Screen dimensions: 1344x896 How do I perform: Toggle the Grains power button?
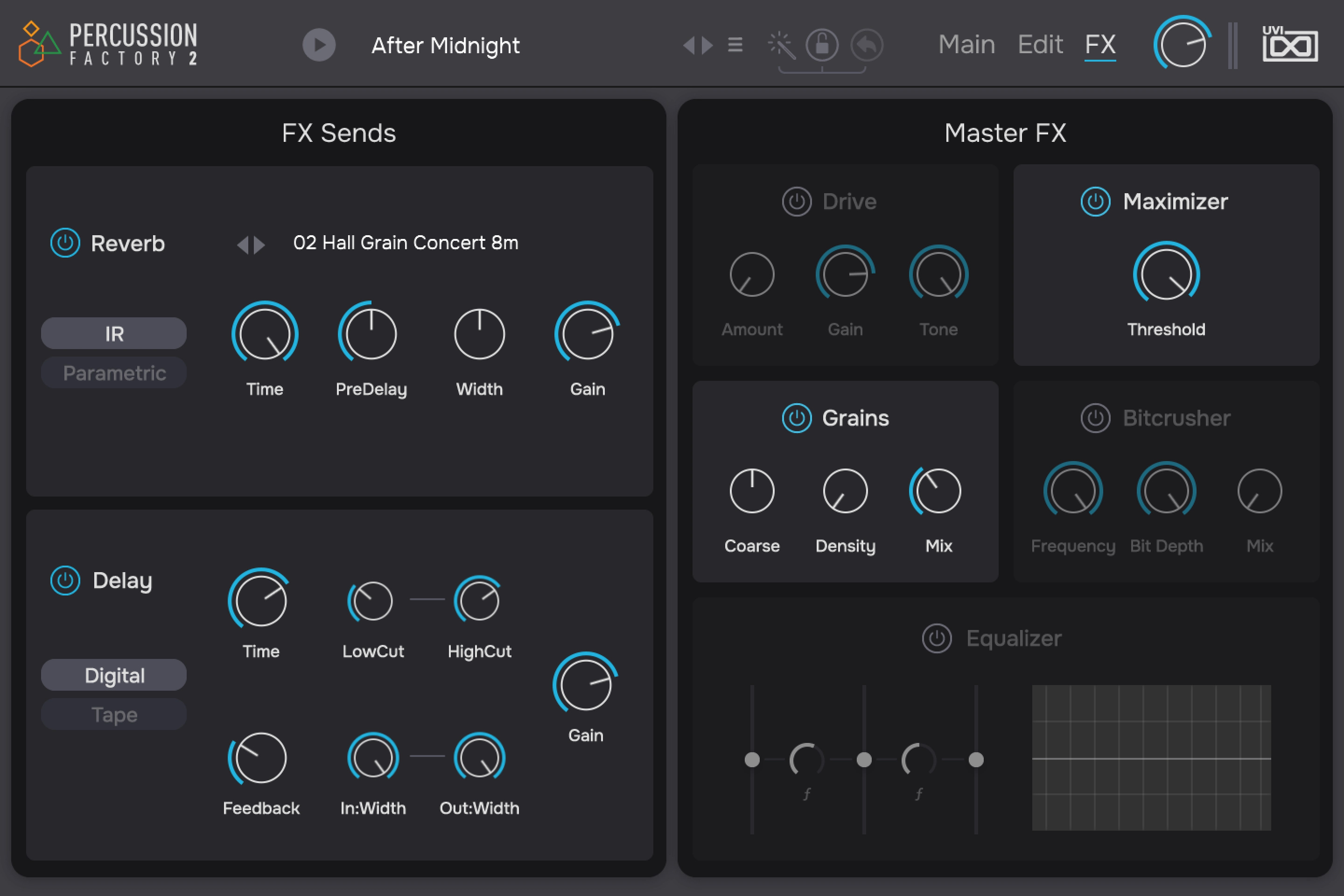click(x=797, y=418)
